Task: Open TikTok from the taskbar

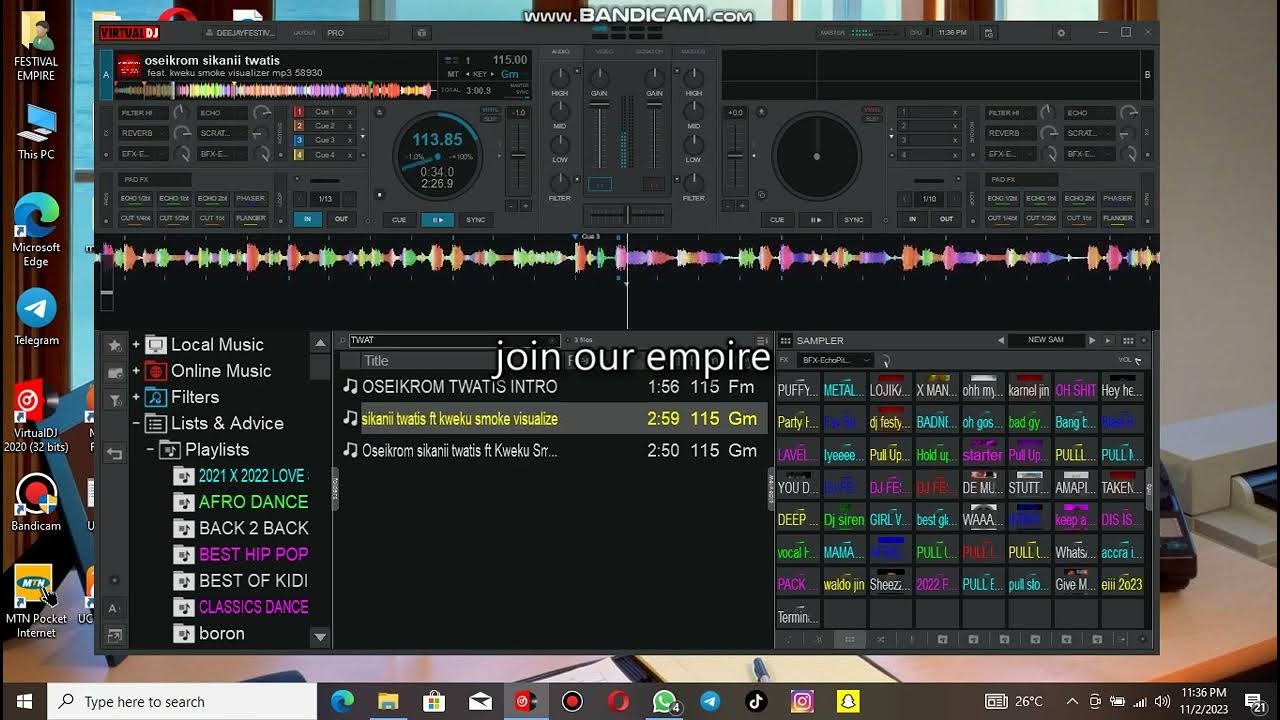Action: click(x=756, y=701)
